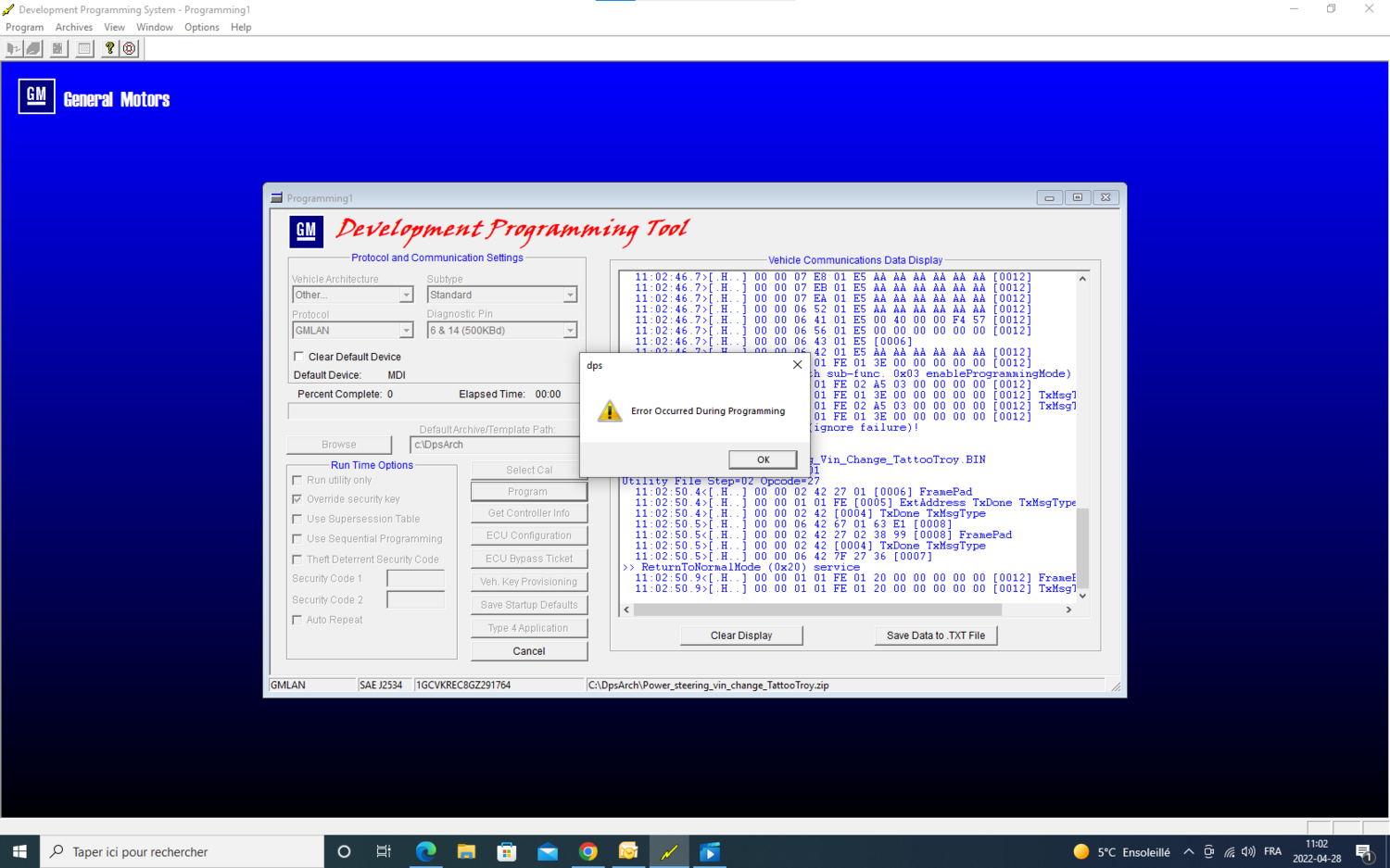Open the Mail app from the taskbar
Screen dimensions: 1390x868
[548, 851]
